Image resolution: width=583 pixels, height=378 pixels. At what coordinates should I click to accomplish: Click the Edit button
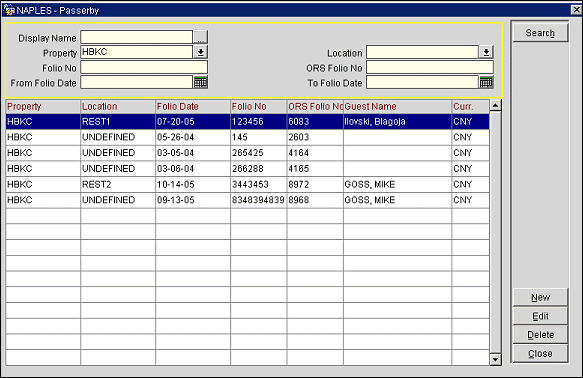pyautogui.click(x=540, y=316)
